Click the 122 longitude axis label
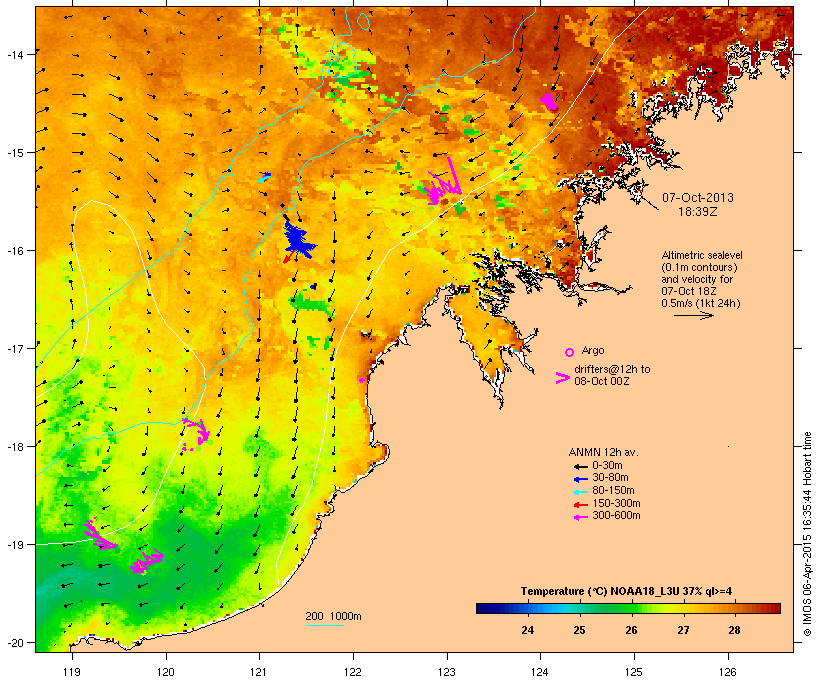This screenshot has height=680, width=820. click(x=353, y=672)
